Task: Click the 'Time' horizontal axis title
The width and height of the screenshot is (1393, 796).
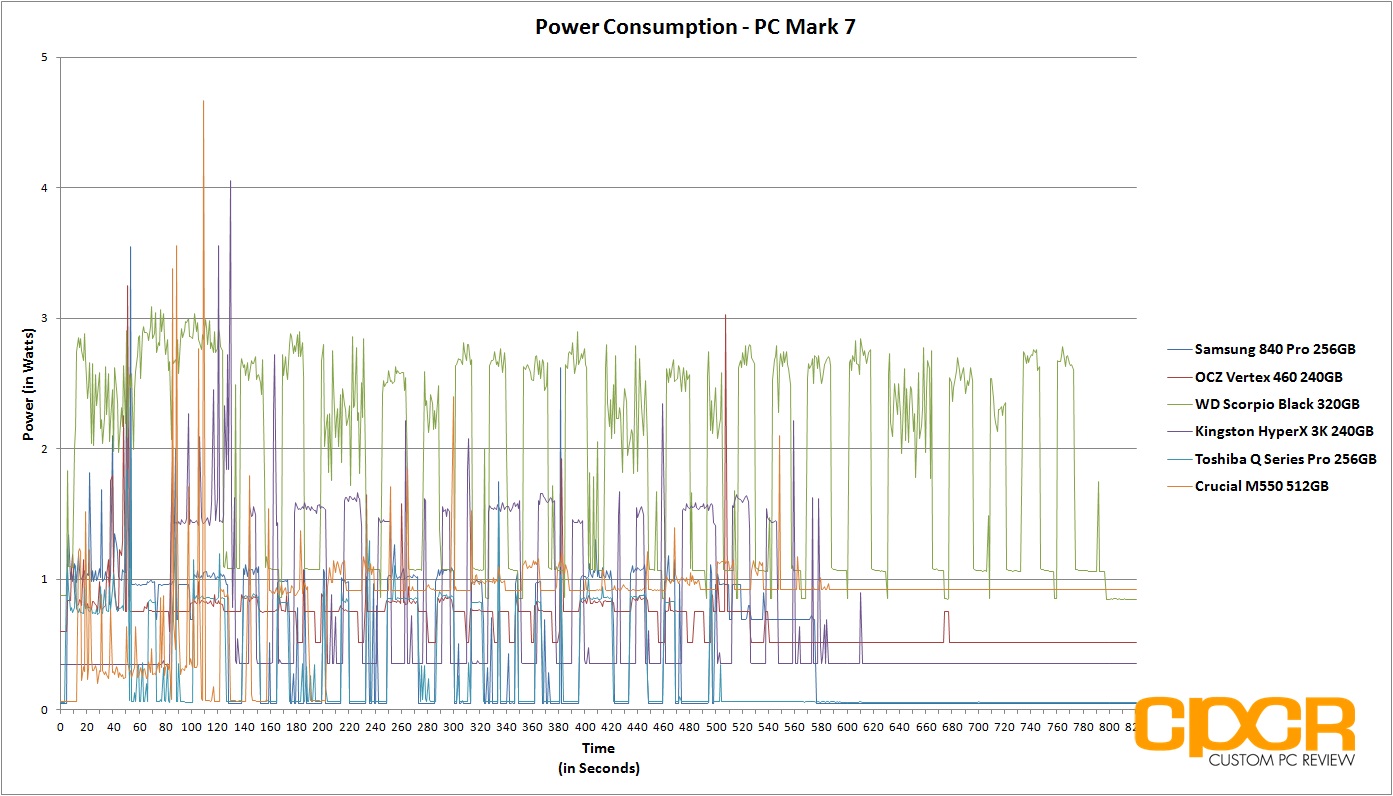Action: 599,748
